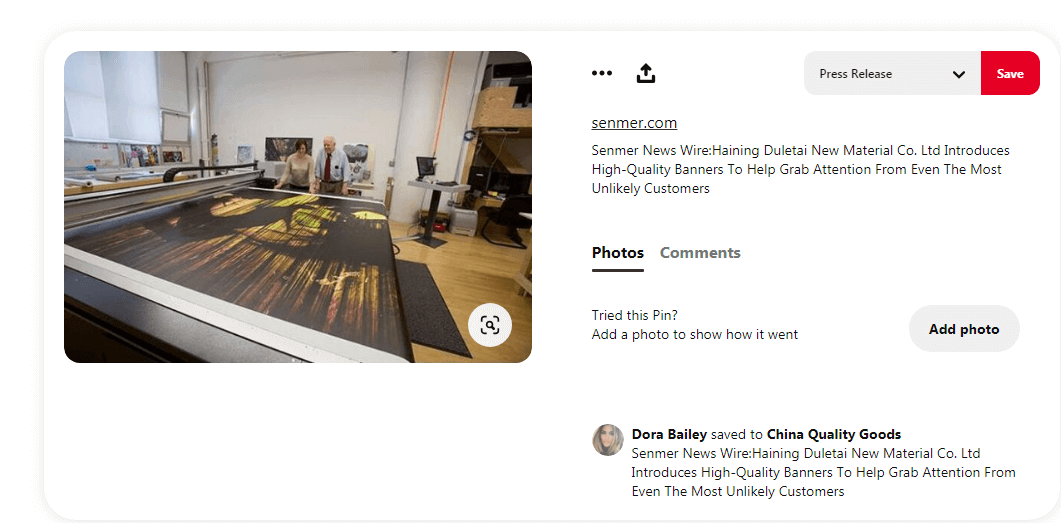1061x523 pixels.
Task: Click the 'Tried this Pin?' prompt text
Action: (635, 315)
